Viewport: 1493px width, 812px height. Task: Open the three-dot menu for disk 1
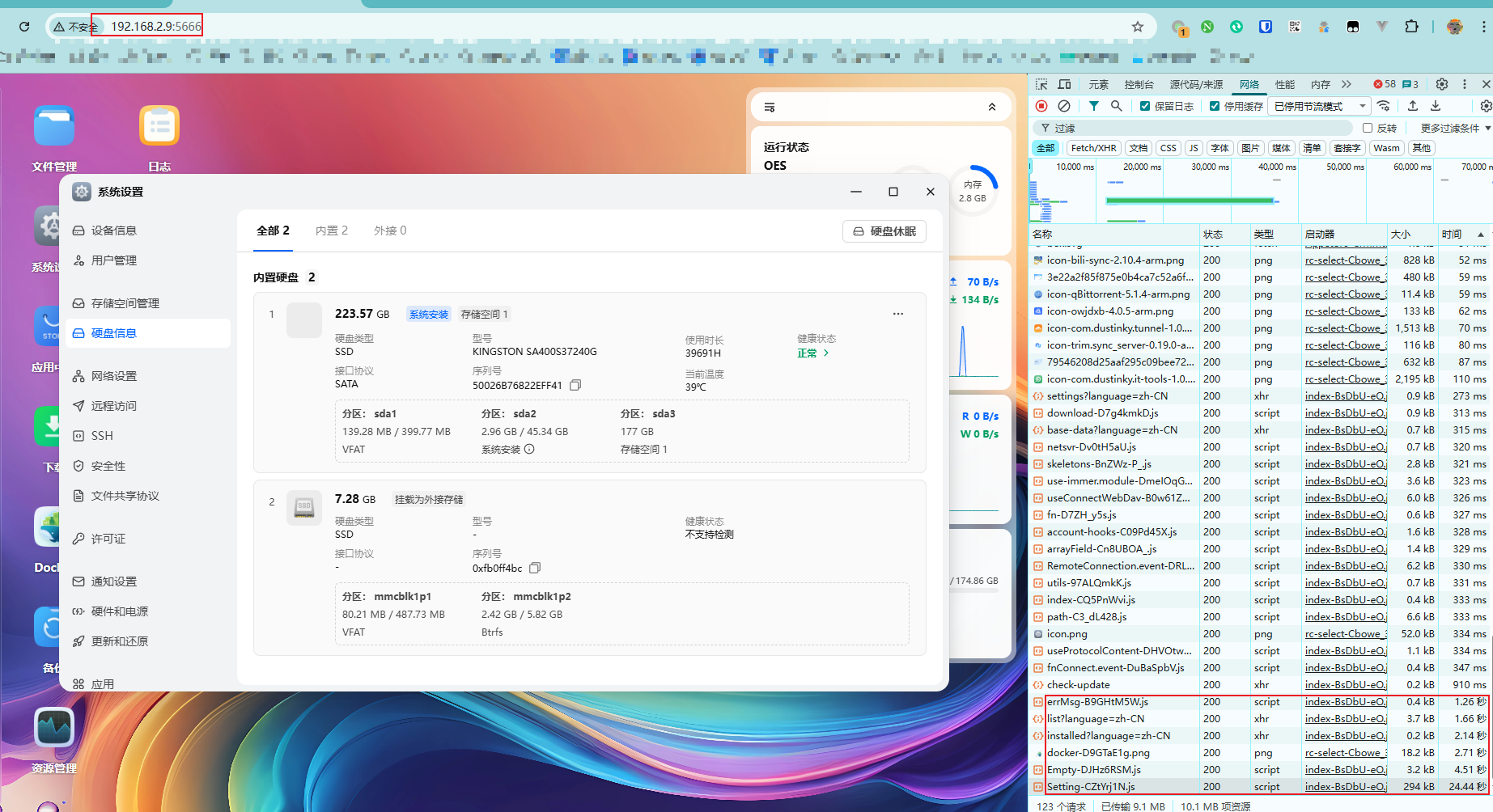click(x=897, y=314)
